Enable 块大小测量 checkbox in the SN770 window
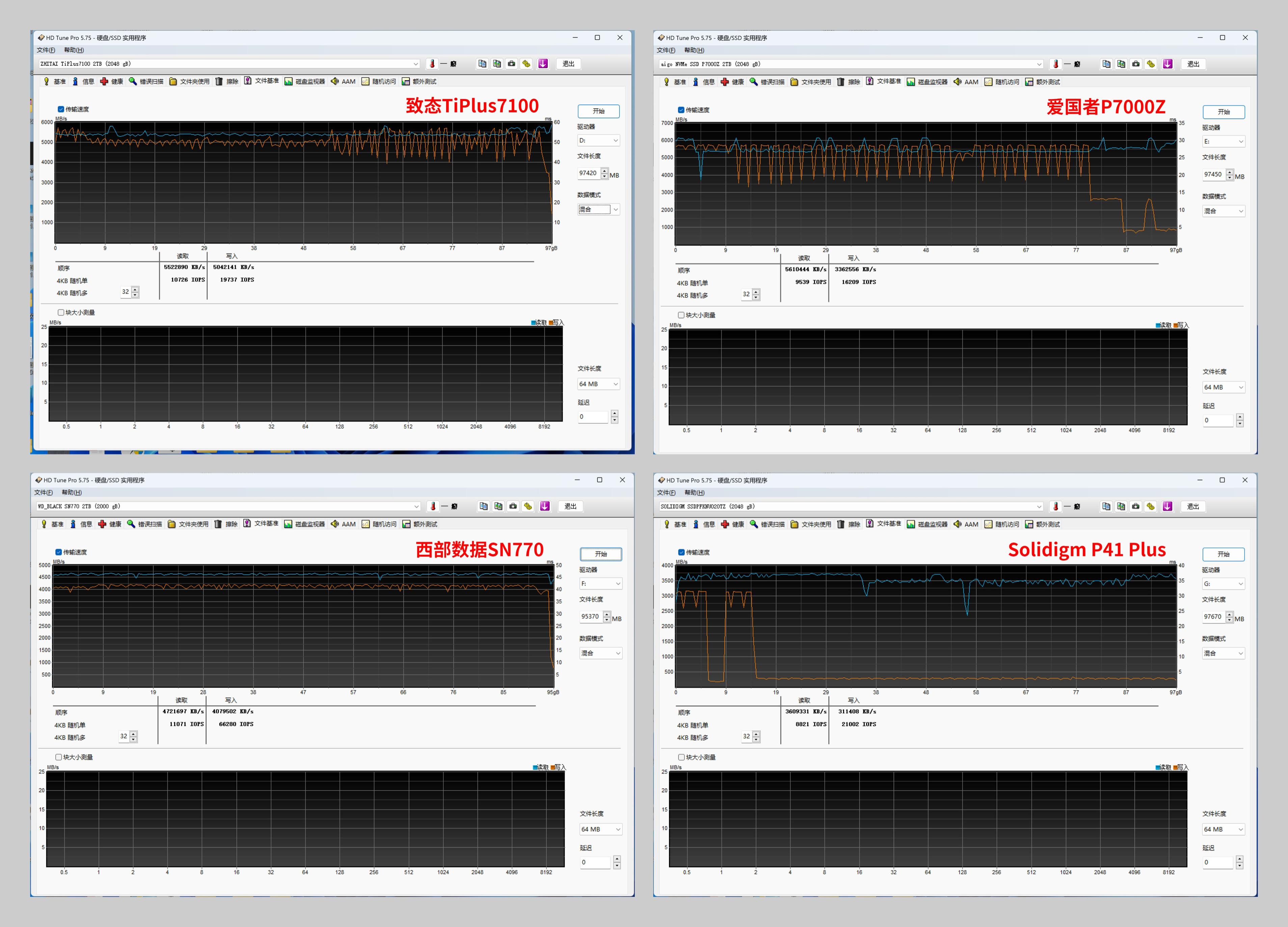 58,757
